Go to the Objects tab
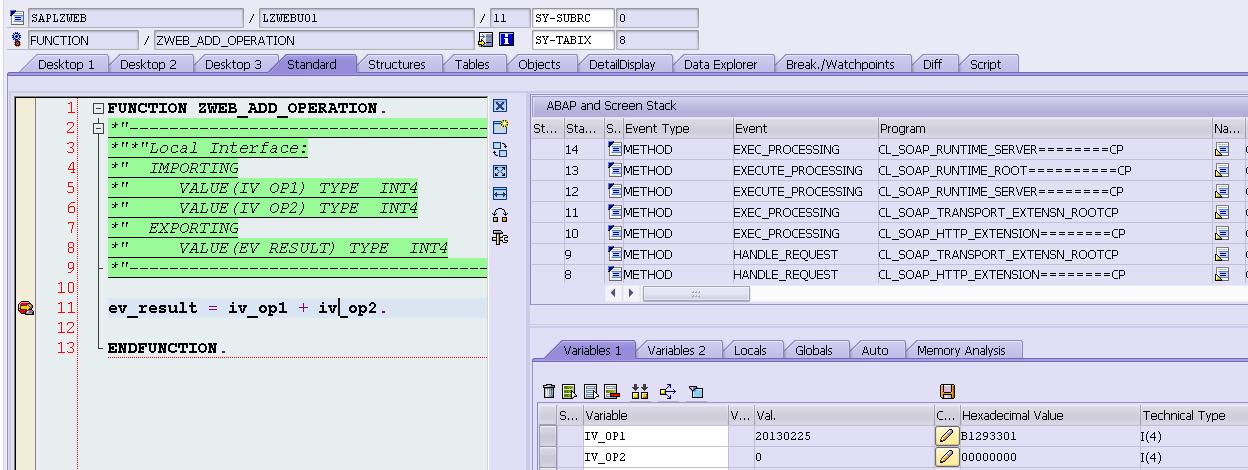Screen dimensions: 1248x470 pos(539,64)
